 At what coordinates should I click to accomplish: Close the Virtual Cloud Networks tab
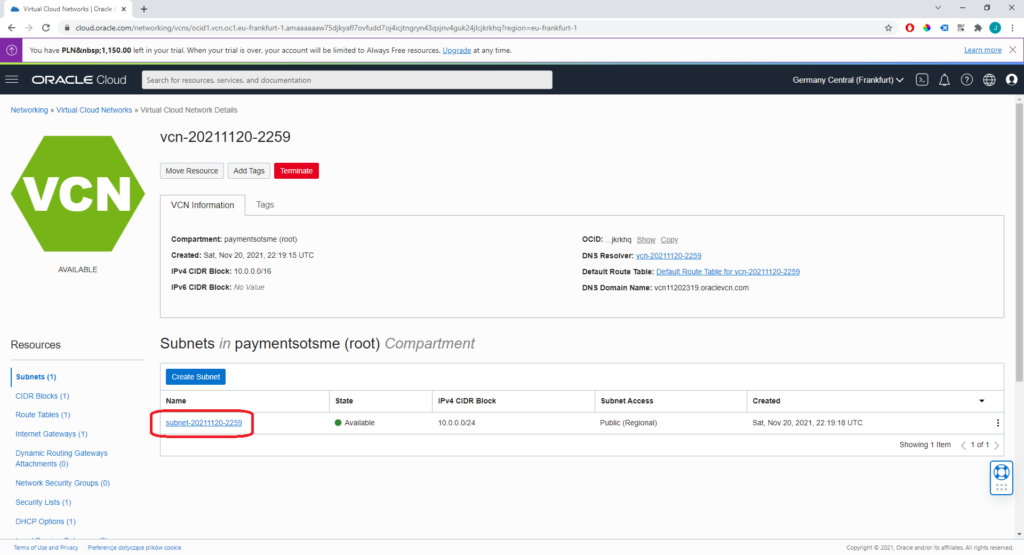click(123, 9)
